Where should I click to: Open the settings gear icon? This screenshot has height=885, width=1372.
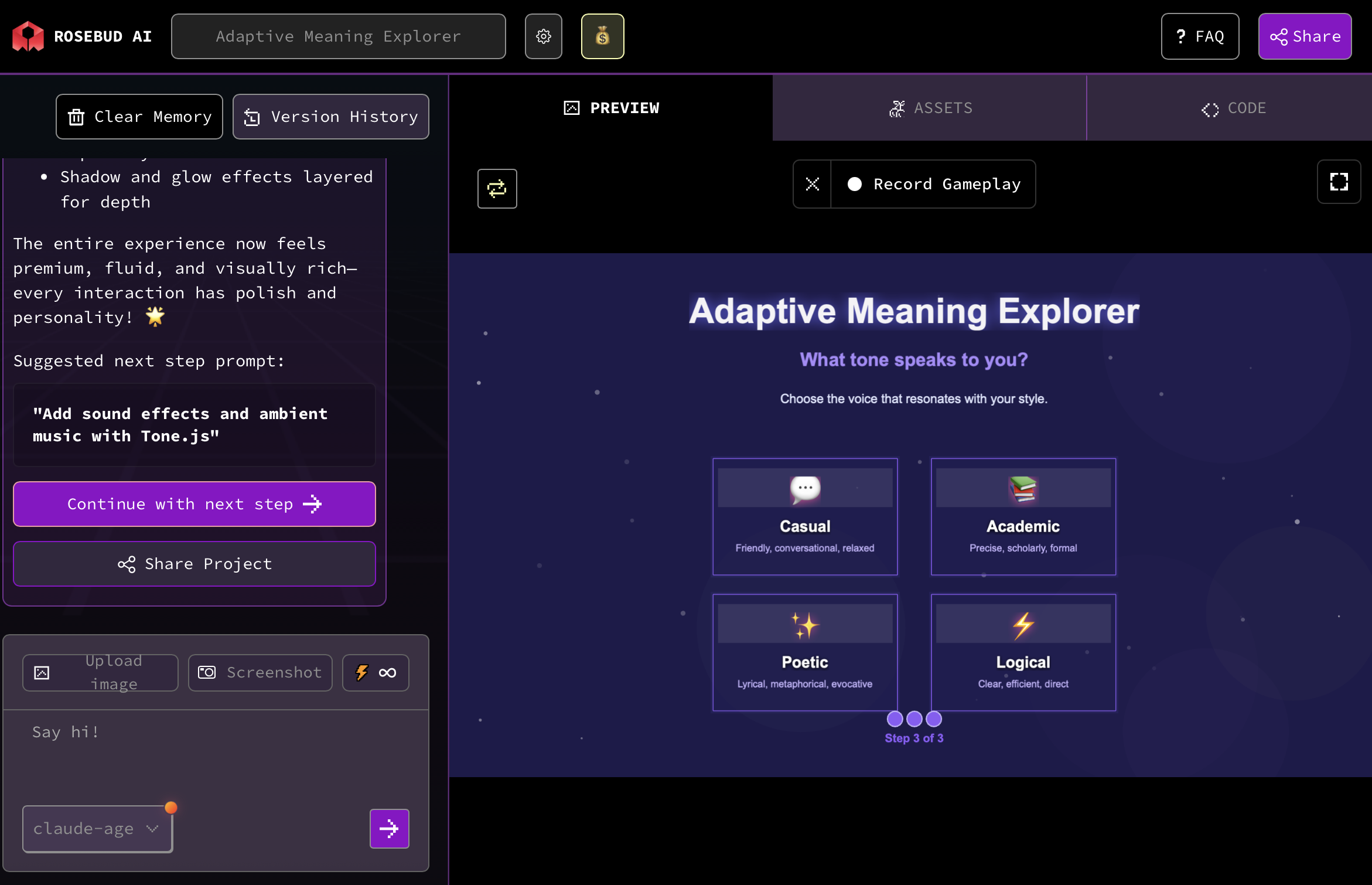[x=543, y=36]
